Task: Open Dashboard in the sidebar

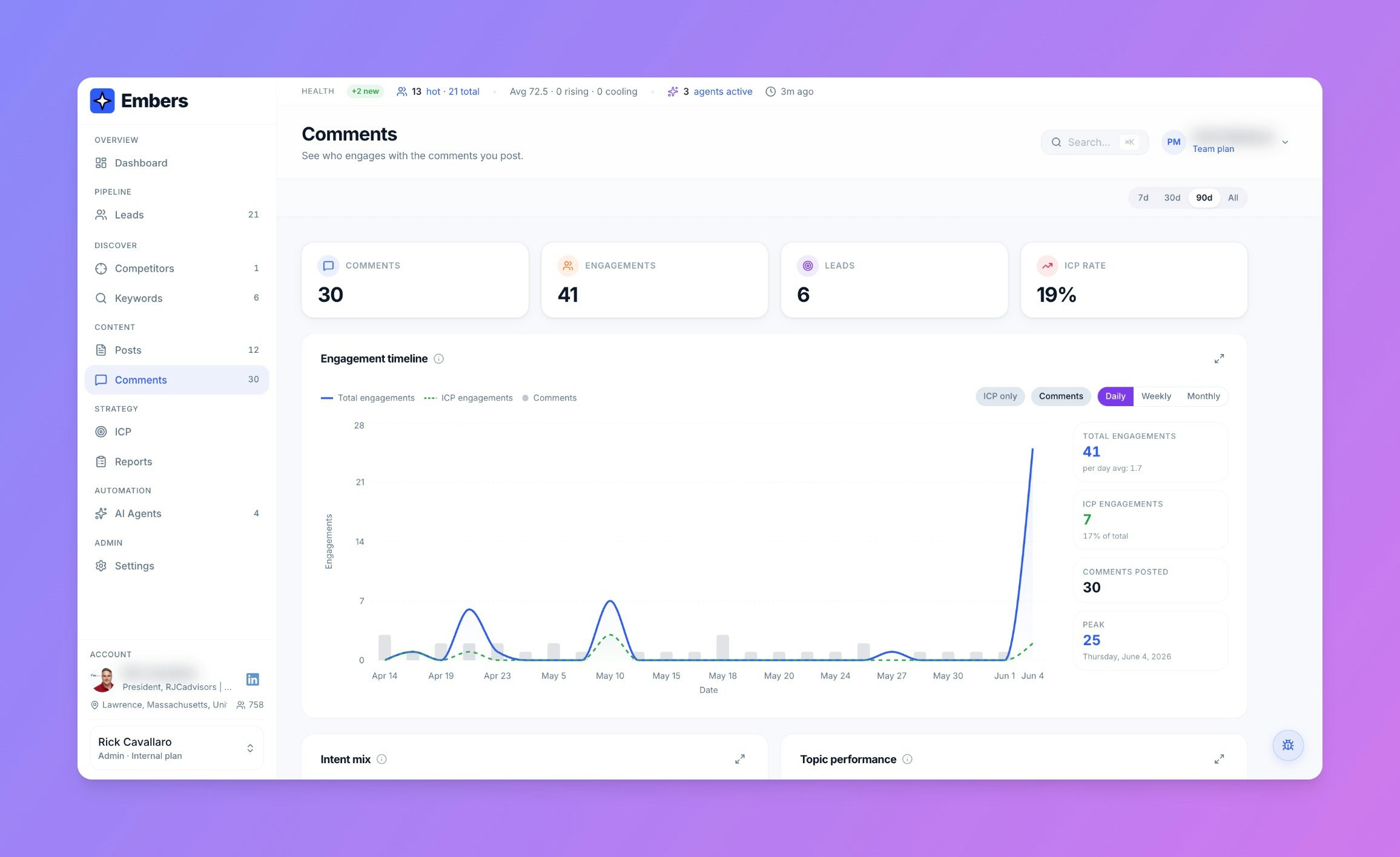Action: 176,163
